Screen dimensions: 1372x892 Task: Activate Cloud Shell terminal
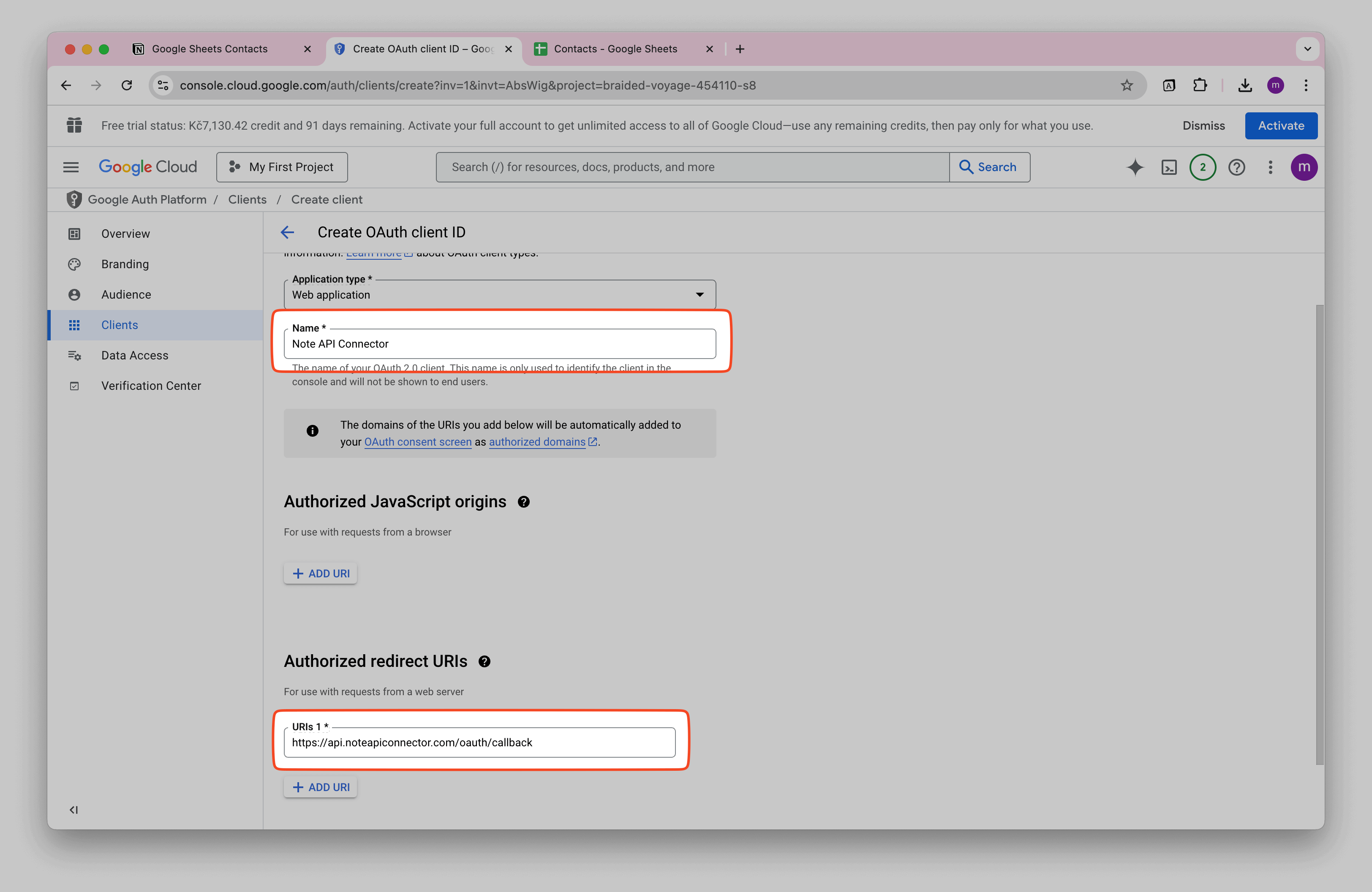[1169, 167]
